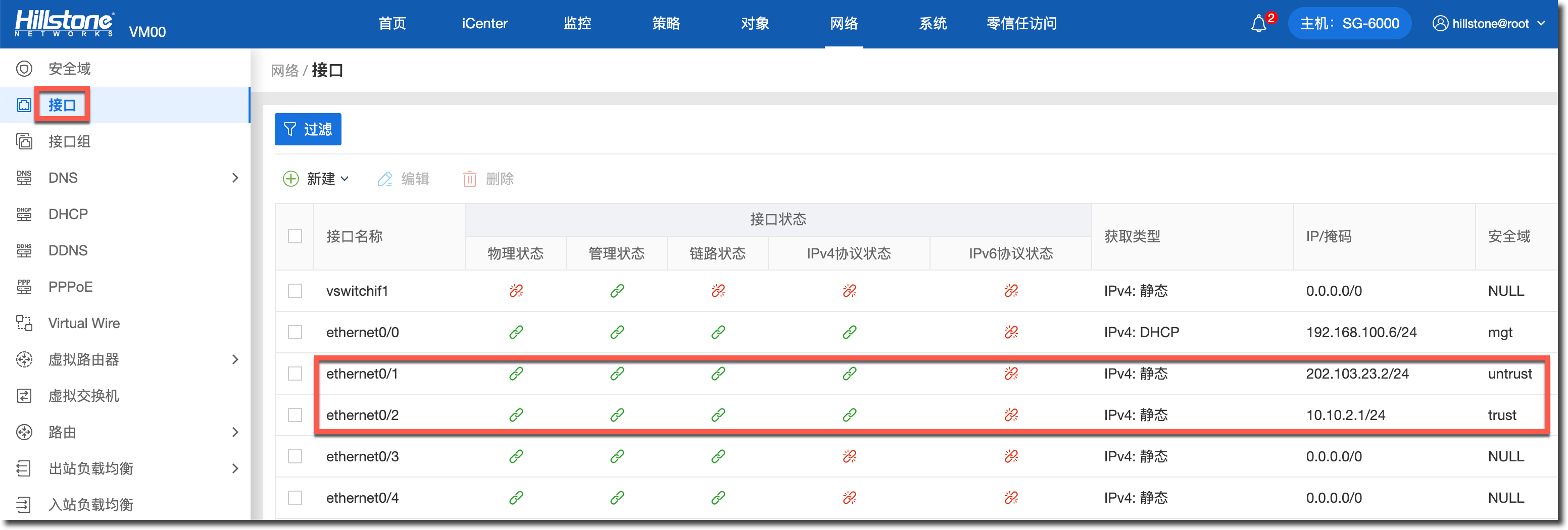Click the virtual switch sidebar icon
Viewport: 1568px width, 530px height.
click(24, 396)
